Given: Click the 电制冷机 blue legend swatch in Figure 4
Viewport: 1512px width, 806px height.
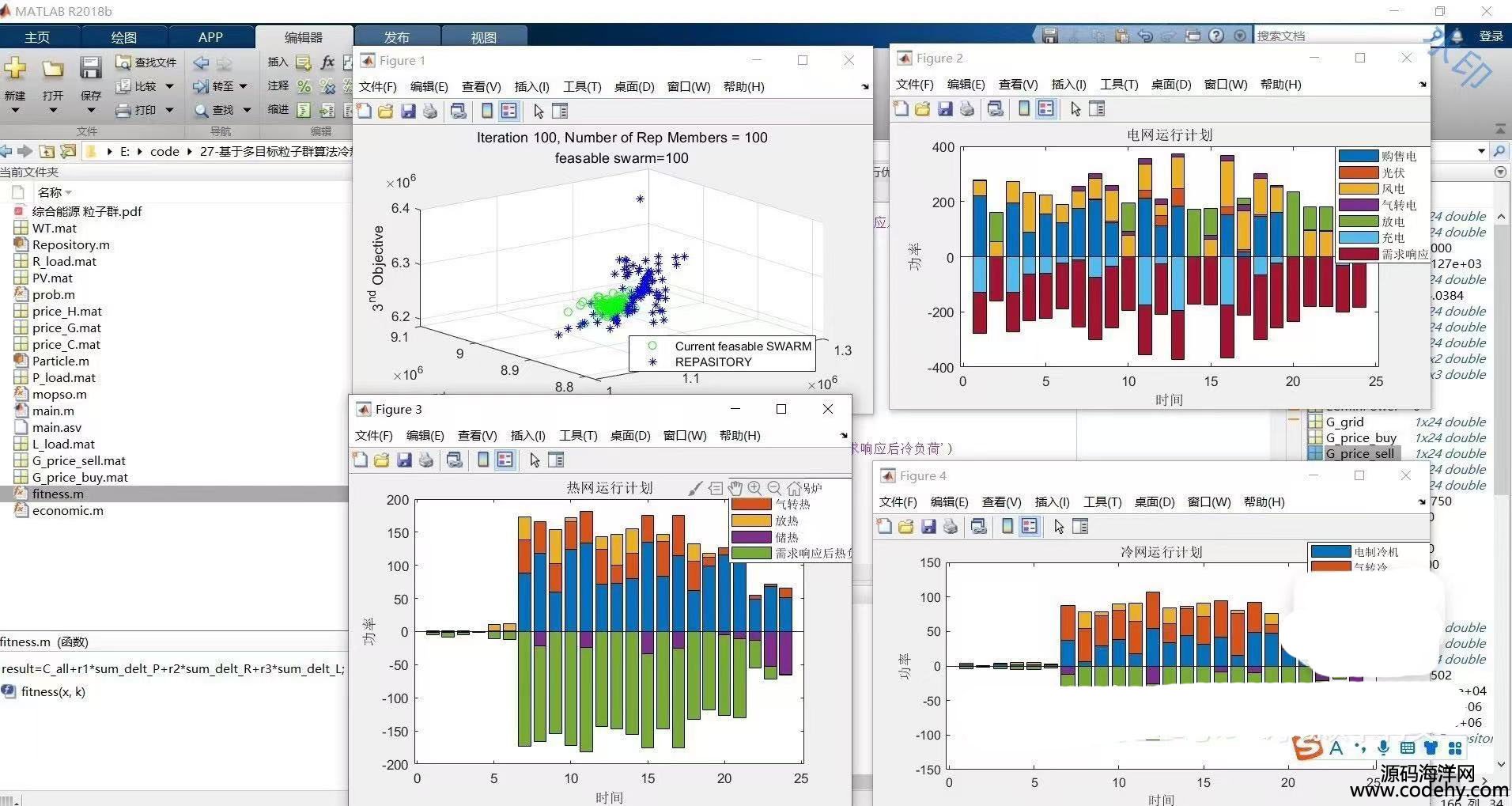Looking at the screenshot, I should tap(1330, 551).
